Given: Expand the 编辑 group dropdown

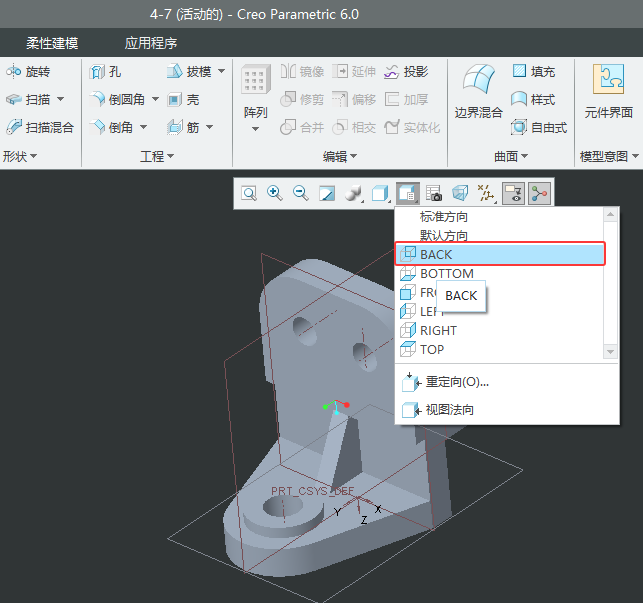Looking at the screenshot, I should [340, 156].
